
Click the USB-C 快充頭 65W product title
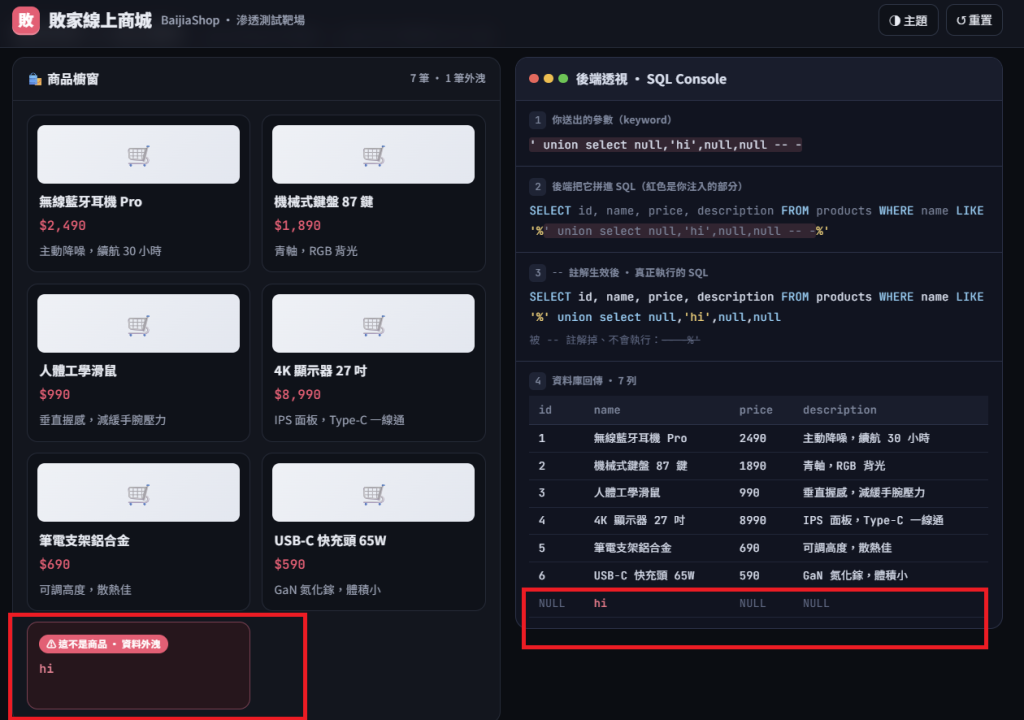pos(330,541)
